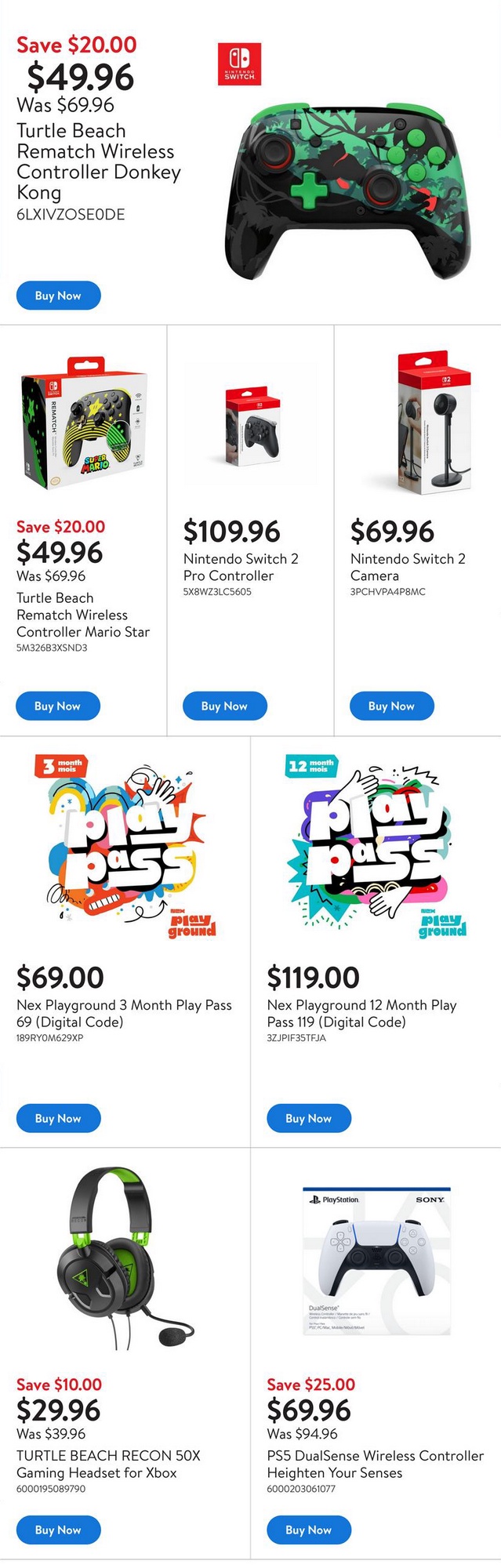
Task: View the Turtle Beach Recon 50X headset image
Action: [x=125, y=1256]
